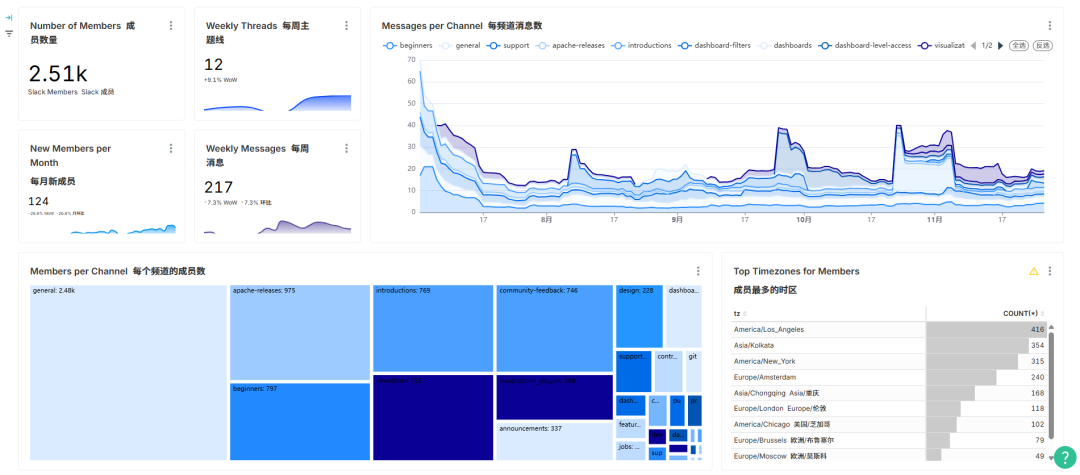Viewport: 1080px width, 475px height.
Task: Expand the filter bar with the arrow icon
Action: click(9, 18)
